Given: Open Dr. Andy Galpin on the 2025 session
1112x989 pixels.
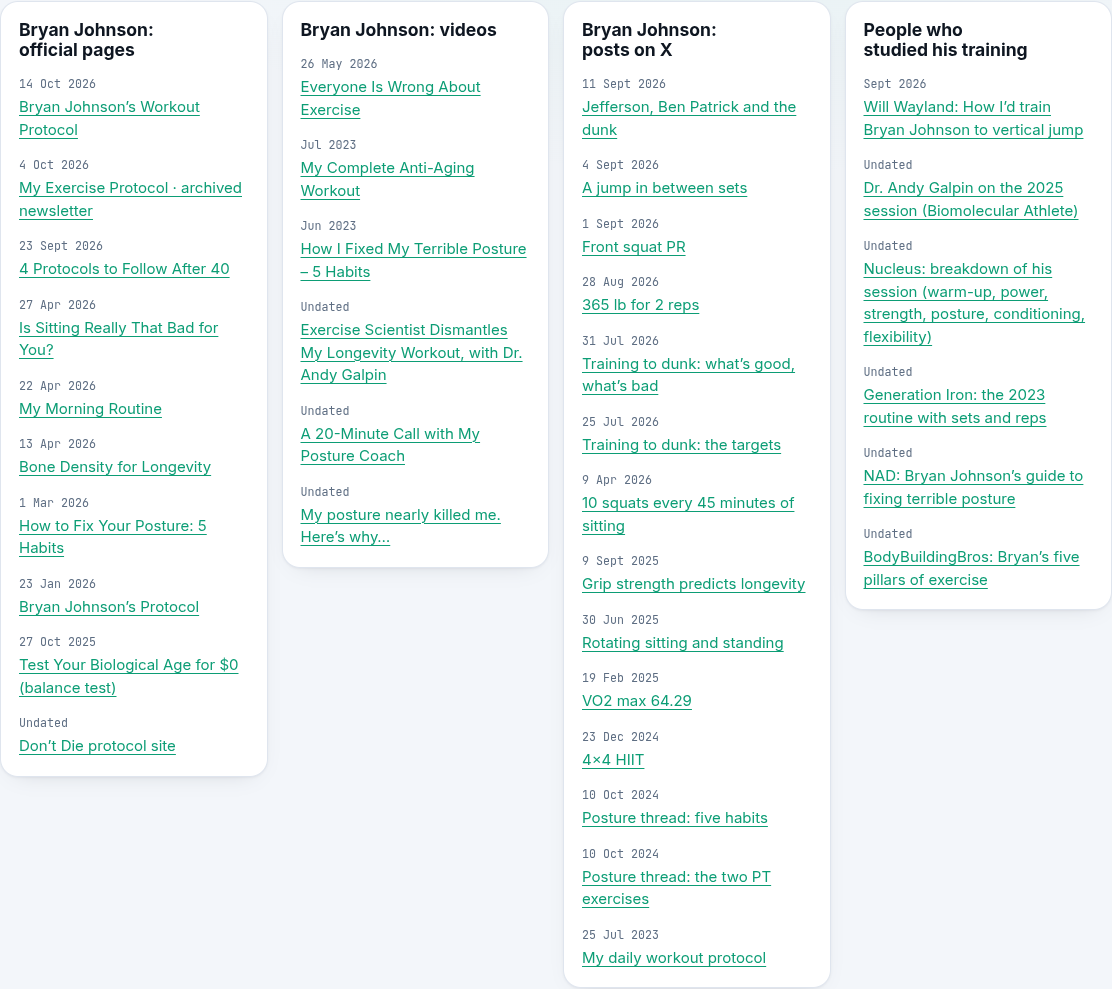Looking at the screenshot, I should (971, 199).
